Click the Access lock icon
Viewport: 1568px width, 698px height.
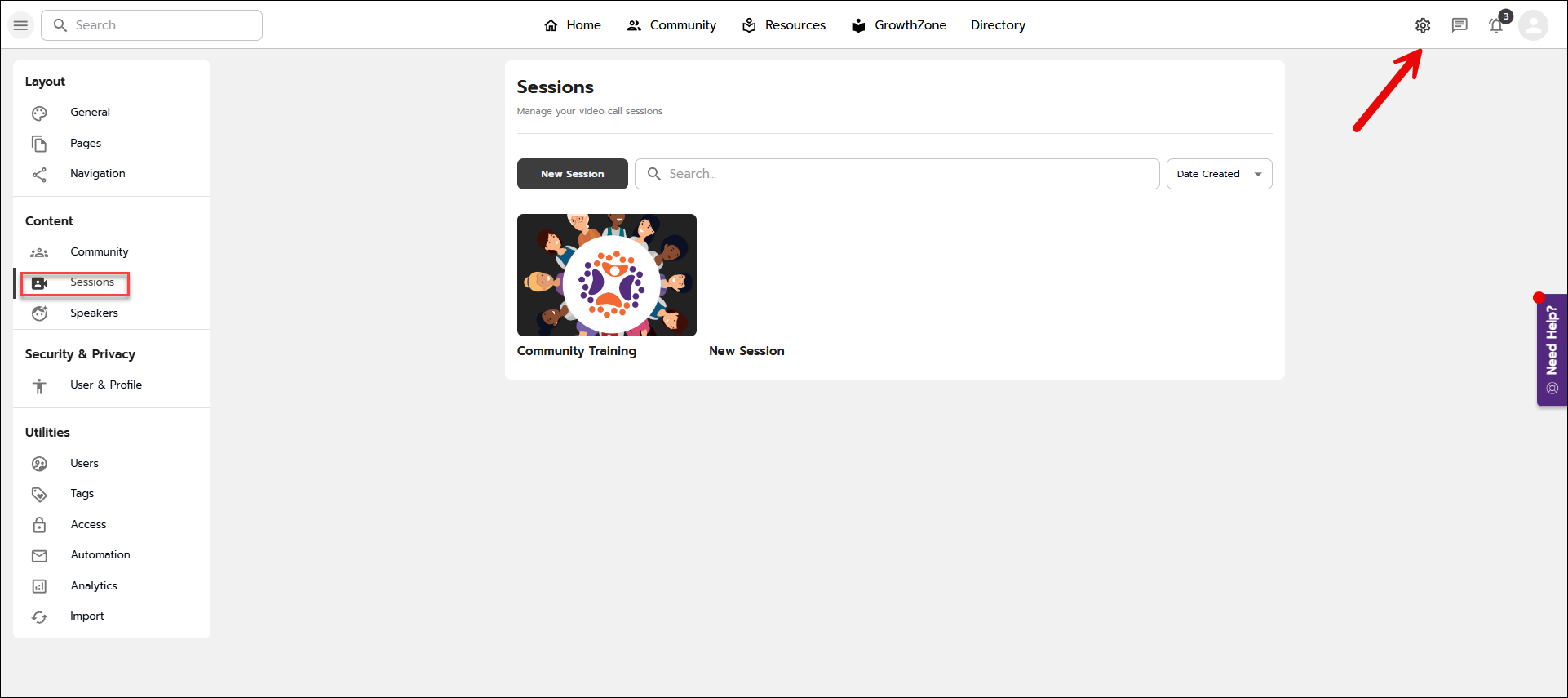39,525
